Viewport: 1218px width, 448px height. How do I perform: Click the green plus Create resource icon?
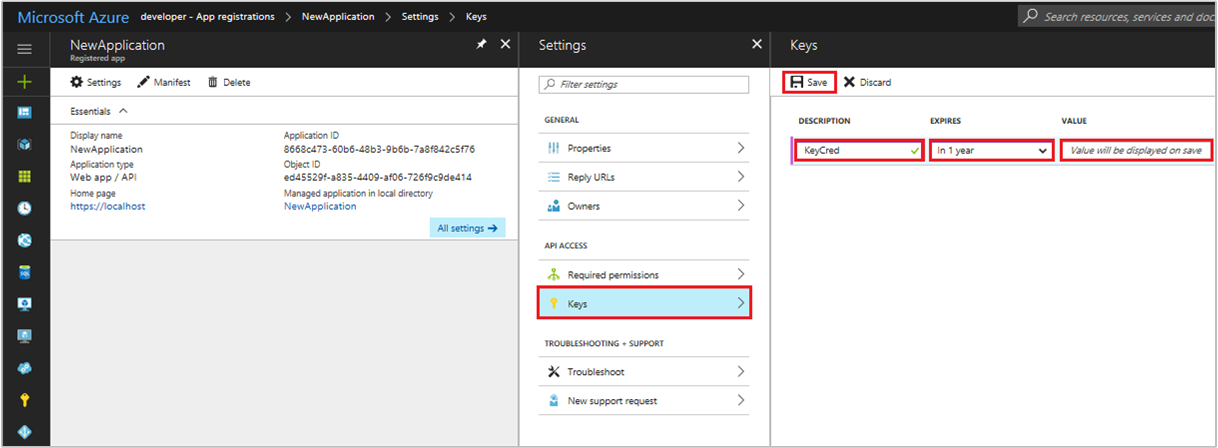pos(25,82)
